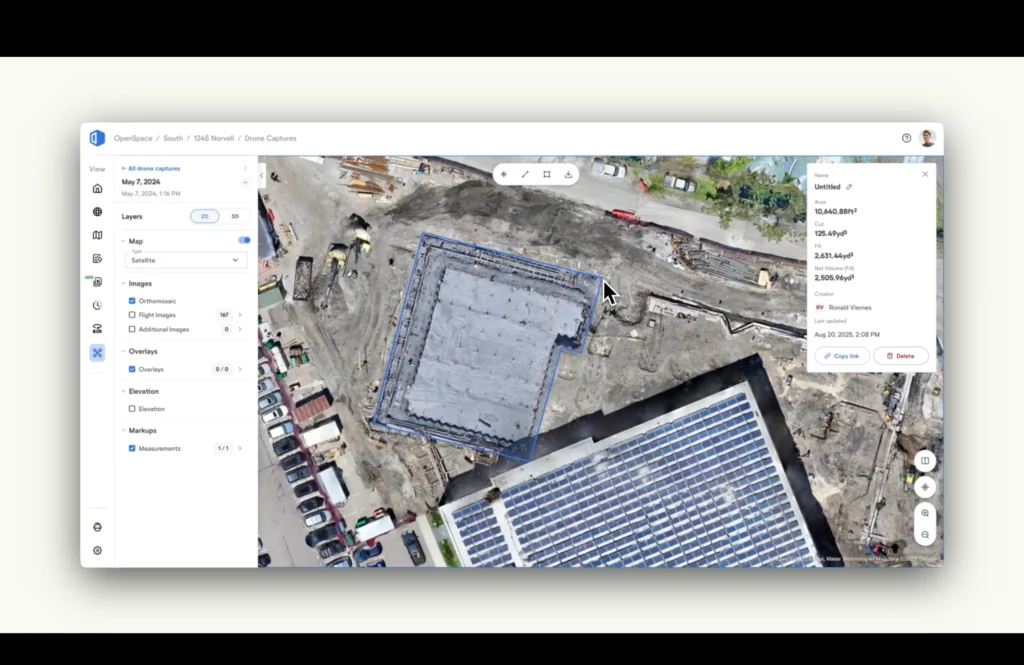1024x665 pixels.
Task: Select the drone captures icon in left sidebar
Action: pyautogui.click(x=97, y=352)
